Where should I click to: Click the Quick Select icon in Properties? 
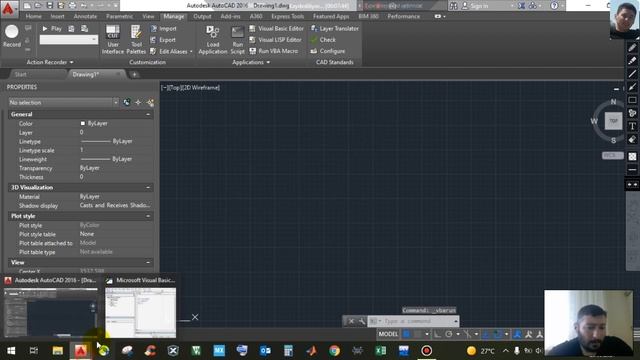pyautogui.click(x=150, y=102)
